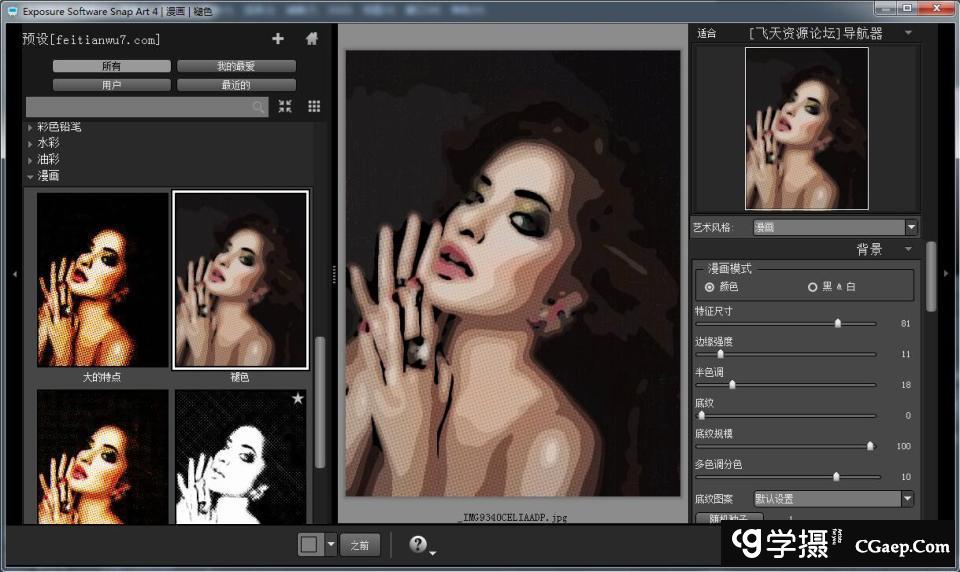
Task: Open the 艺术风格 dropdown
Action: 910,228
